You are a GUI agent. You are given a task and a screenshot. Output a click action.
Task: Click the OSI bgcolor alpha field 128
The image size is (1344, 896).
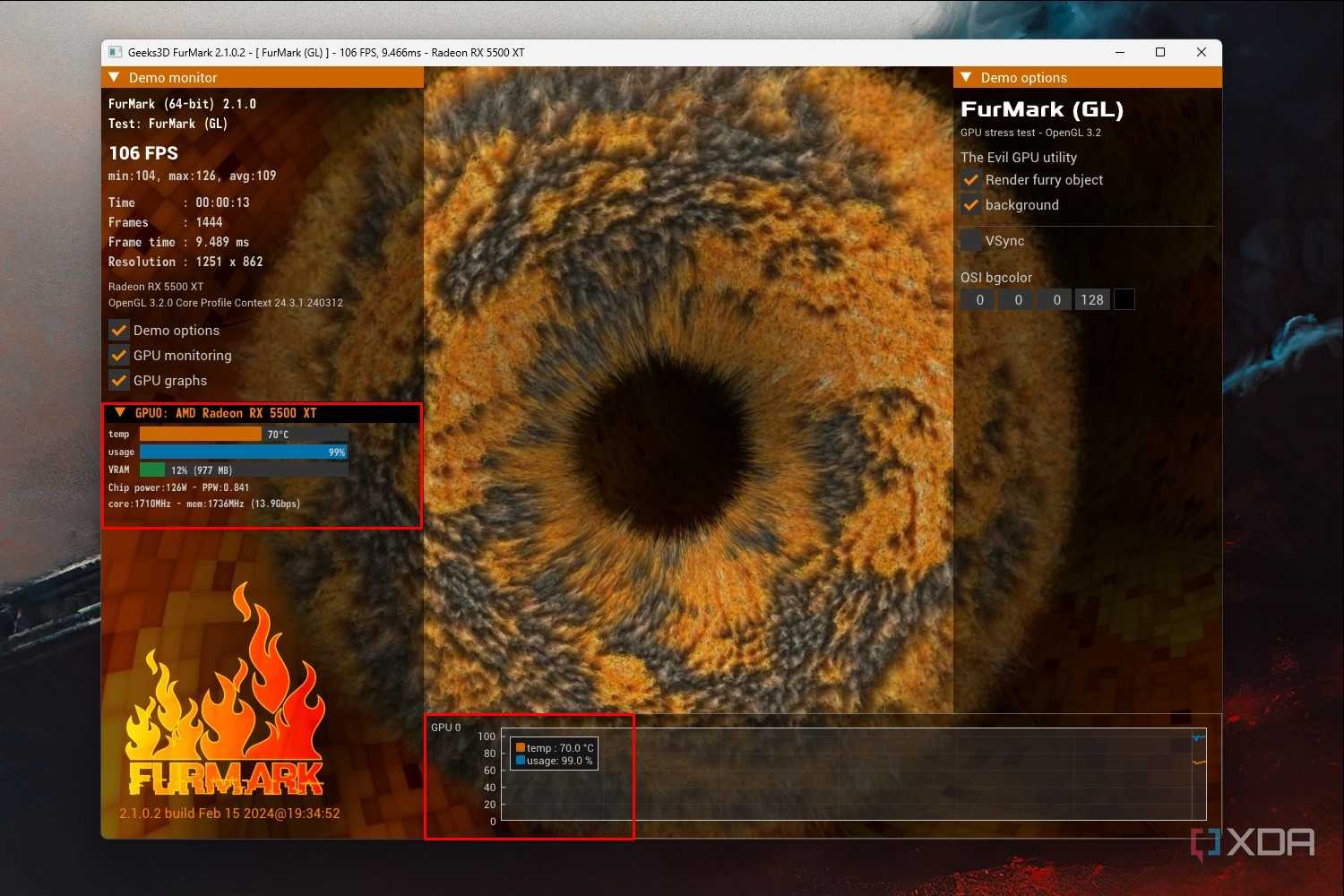point(1092,299)
